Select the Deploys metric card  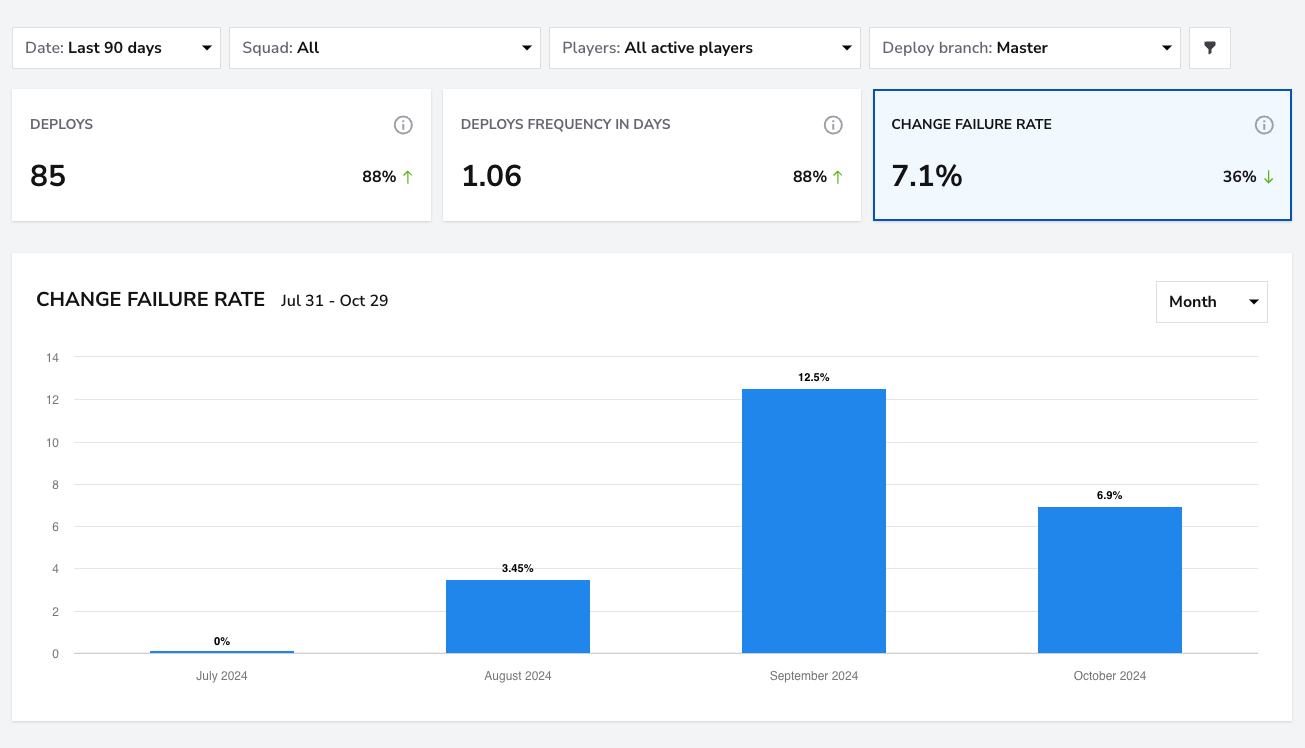[x=221, y=155]
